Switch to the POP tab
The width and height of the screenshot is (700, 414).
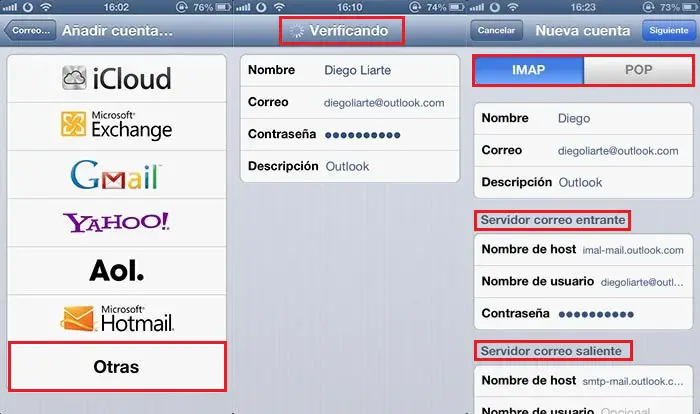[x=638, y=70]
